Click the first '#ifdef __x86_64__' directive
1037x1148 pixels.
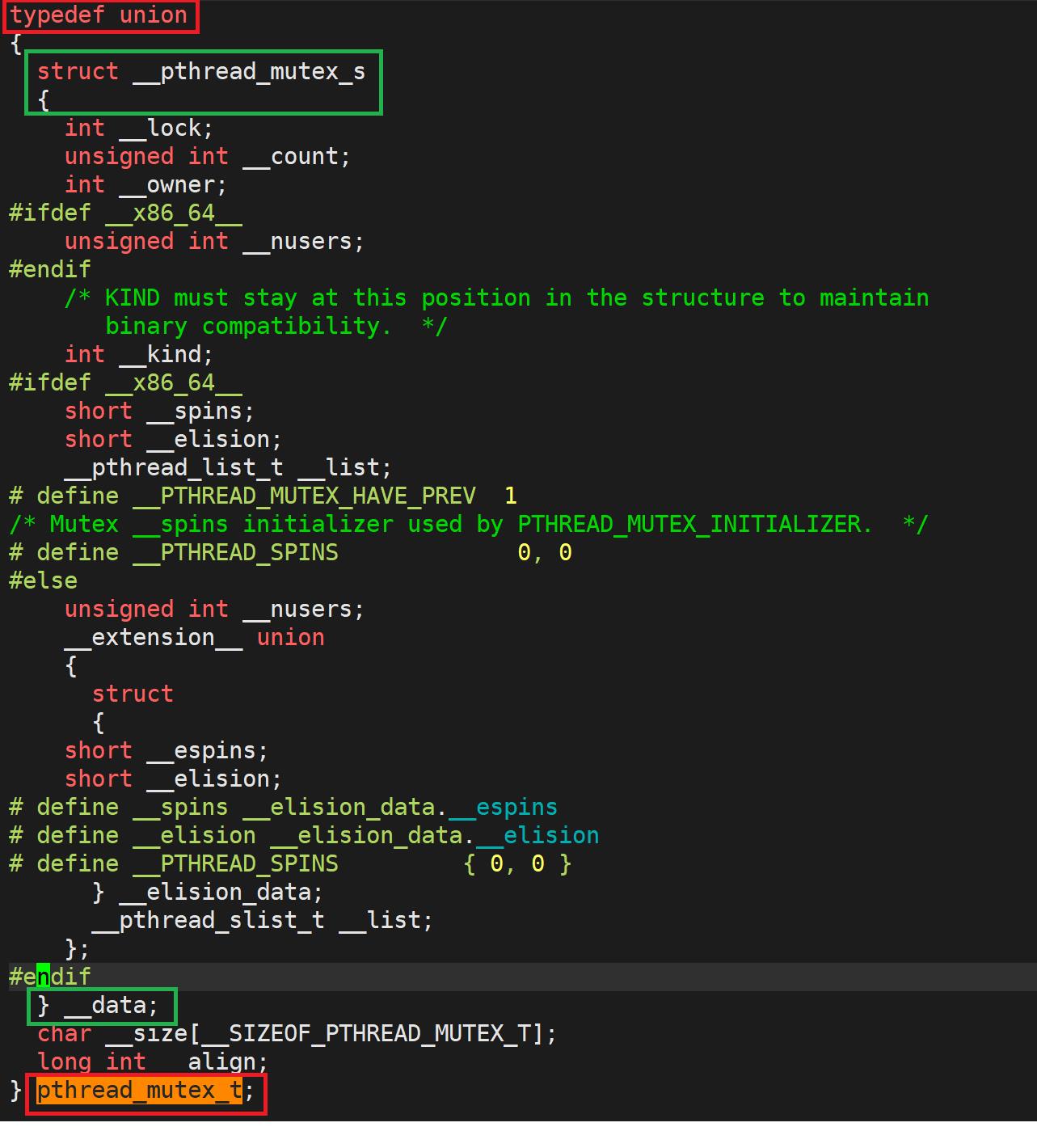[125, 213]
